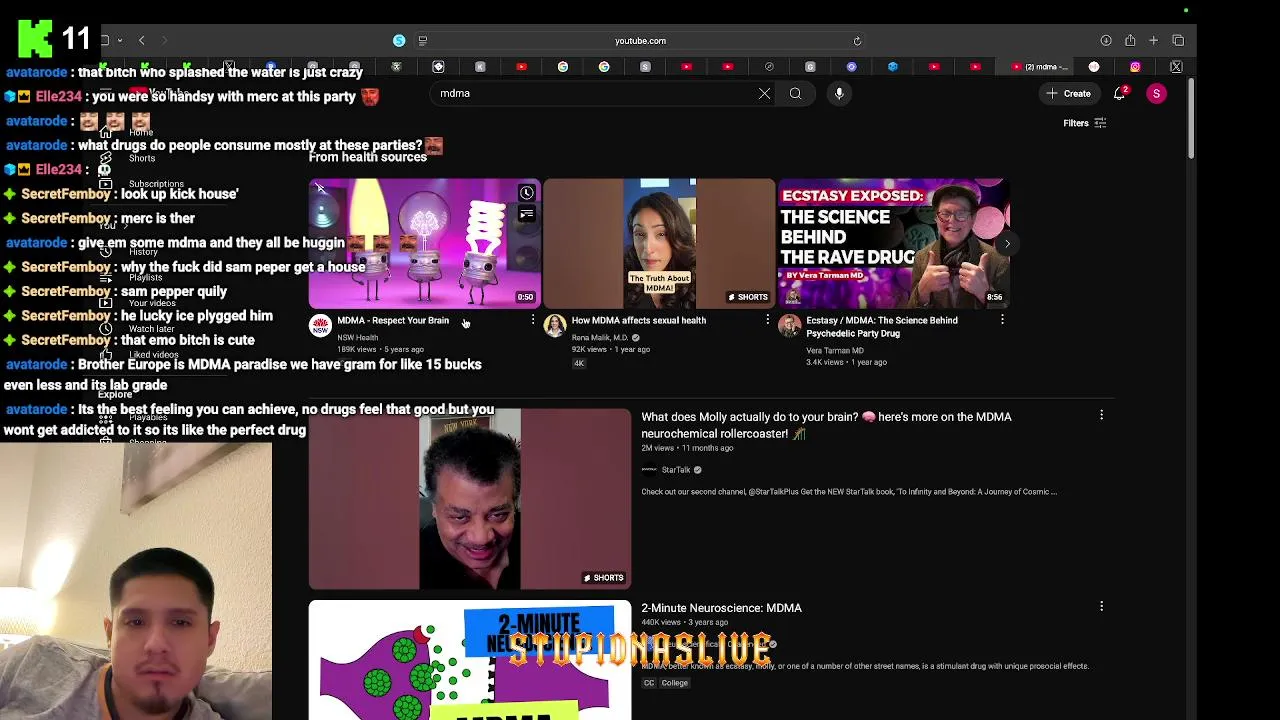Open the tab group chevron beside the sidebar button
Image resolution: width=1280 pixels, height=720 pixels.
[x=119, y=41]
